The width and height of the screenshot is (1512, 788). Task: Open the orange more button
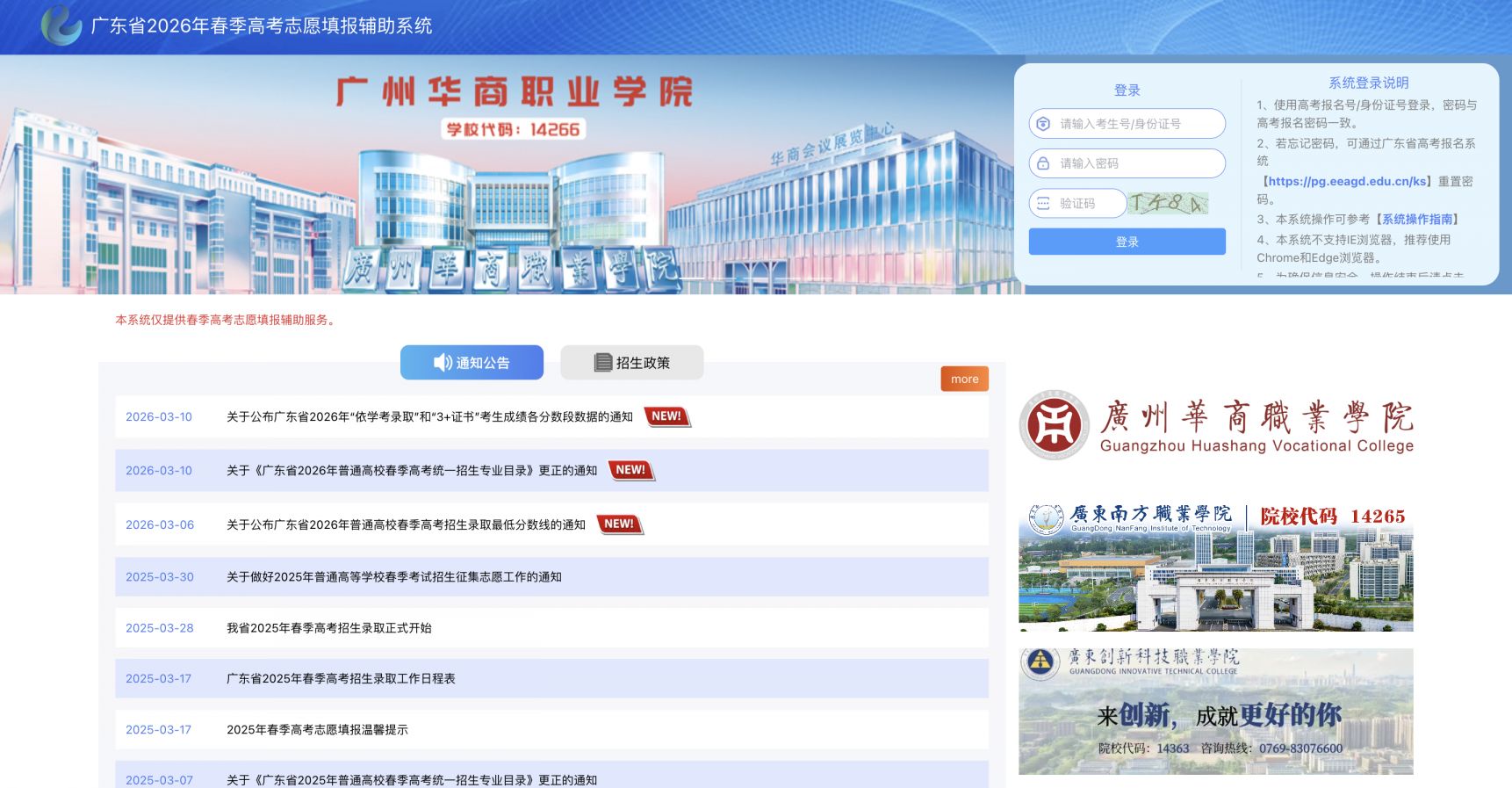click(x=964, y=379)
